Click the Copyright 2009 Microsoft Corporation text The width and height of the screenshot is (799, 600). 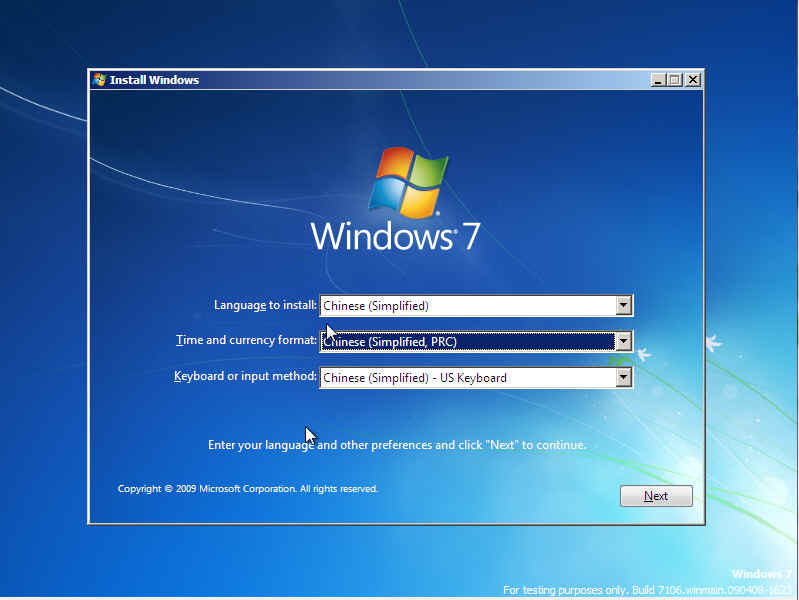(248, 488)
